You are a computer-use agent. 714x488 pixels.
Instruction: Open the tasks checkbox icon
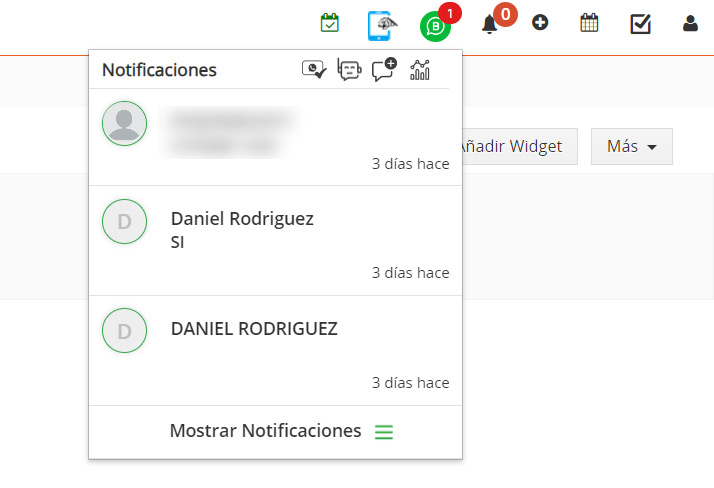pyautogui.click(x=640, y=23)
